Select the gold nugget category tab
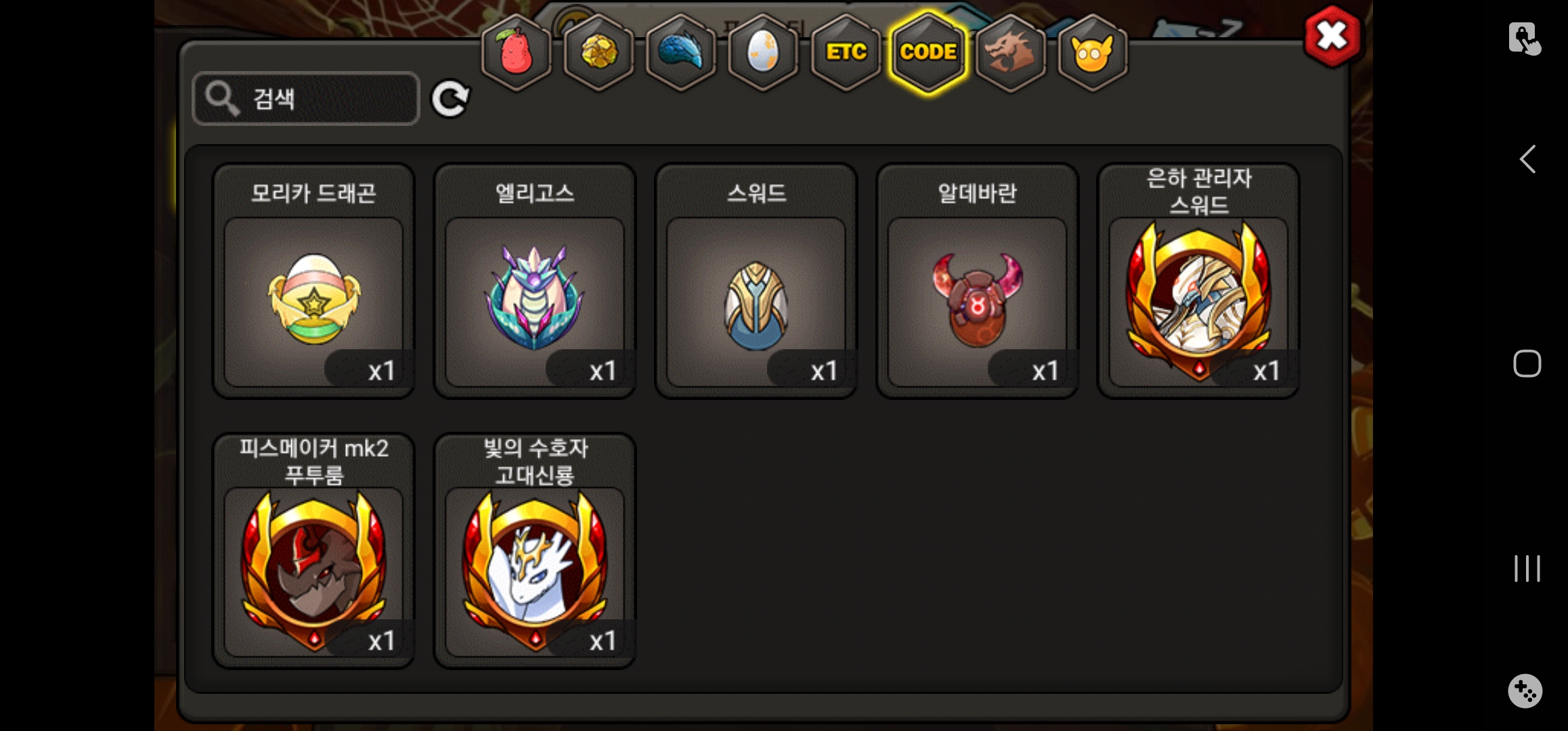The width and height of the screenshot is (1568, 731). tap(598, 52)
